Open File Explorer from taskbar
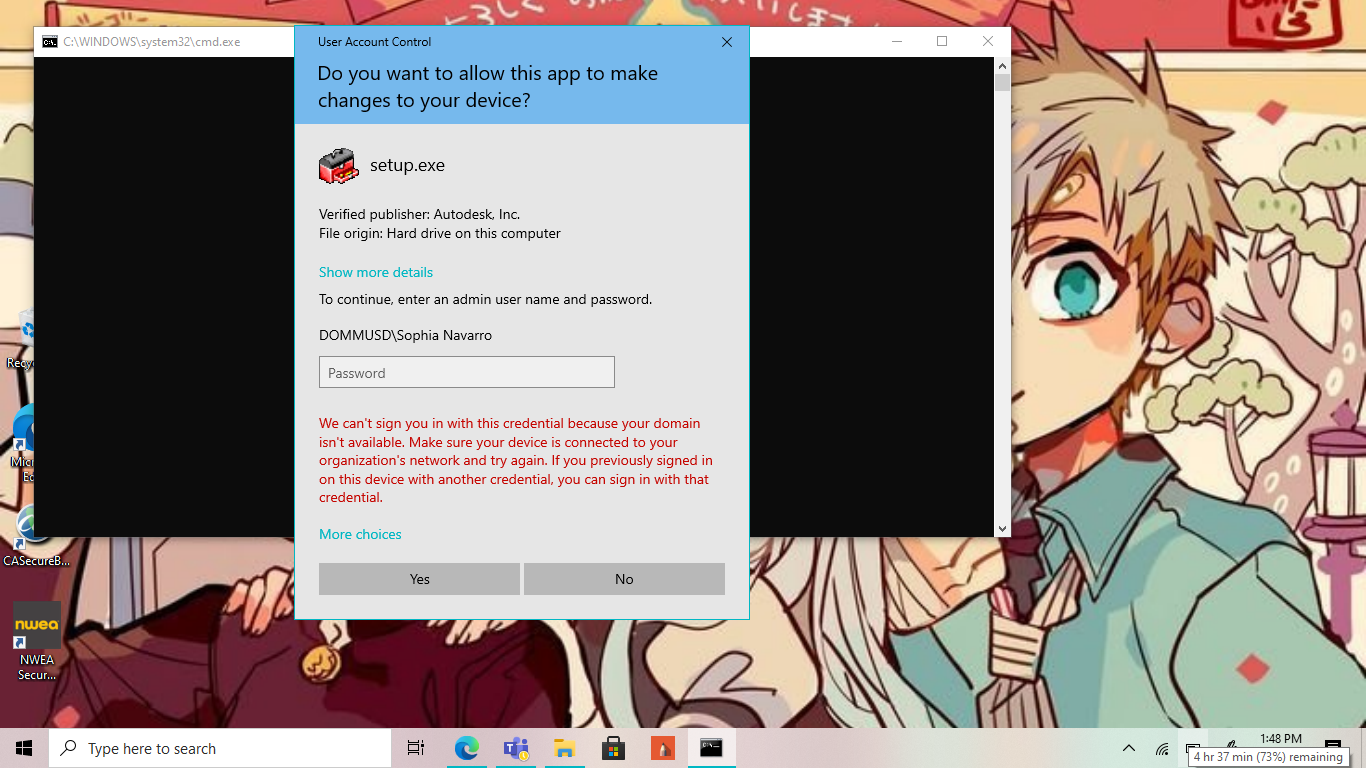 click(x=564, y=748)
